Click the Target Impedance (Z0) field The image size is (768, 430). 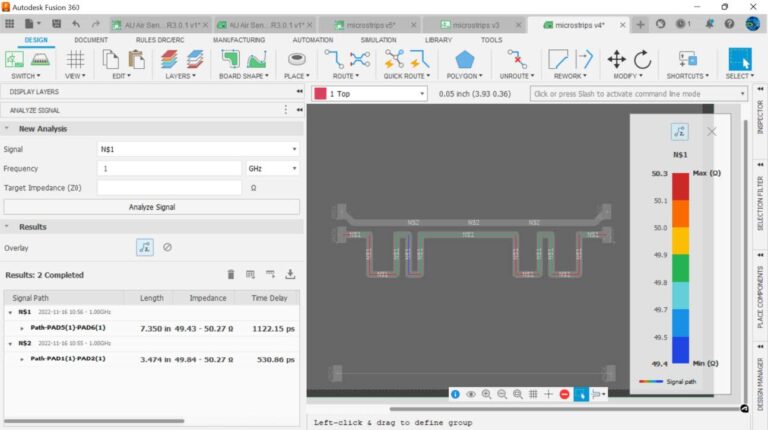click(x=169, y=188)
